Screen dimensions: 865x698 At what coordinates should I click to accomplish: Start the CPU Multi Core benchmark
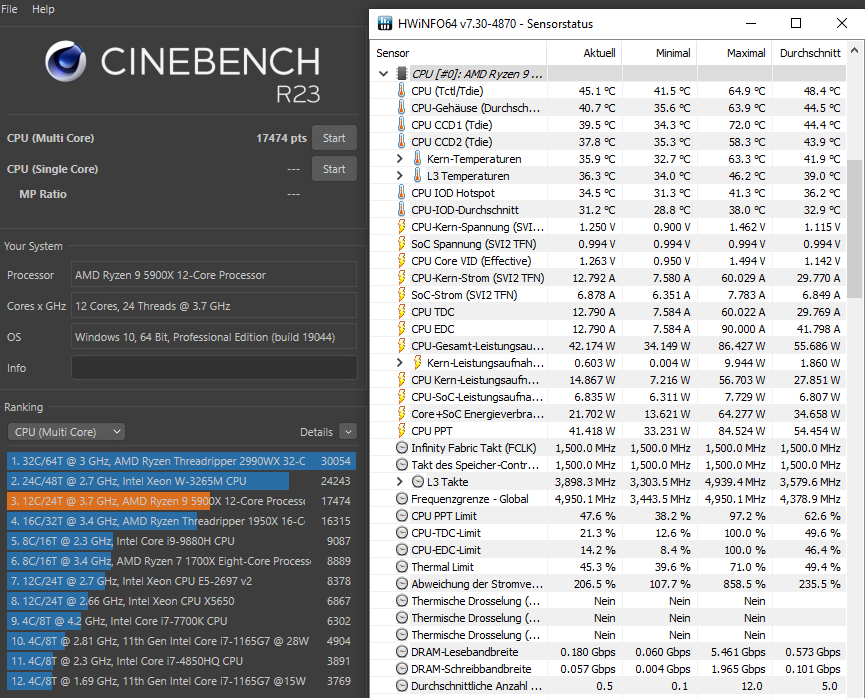point(334,138)
